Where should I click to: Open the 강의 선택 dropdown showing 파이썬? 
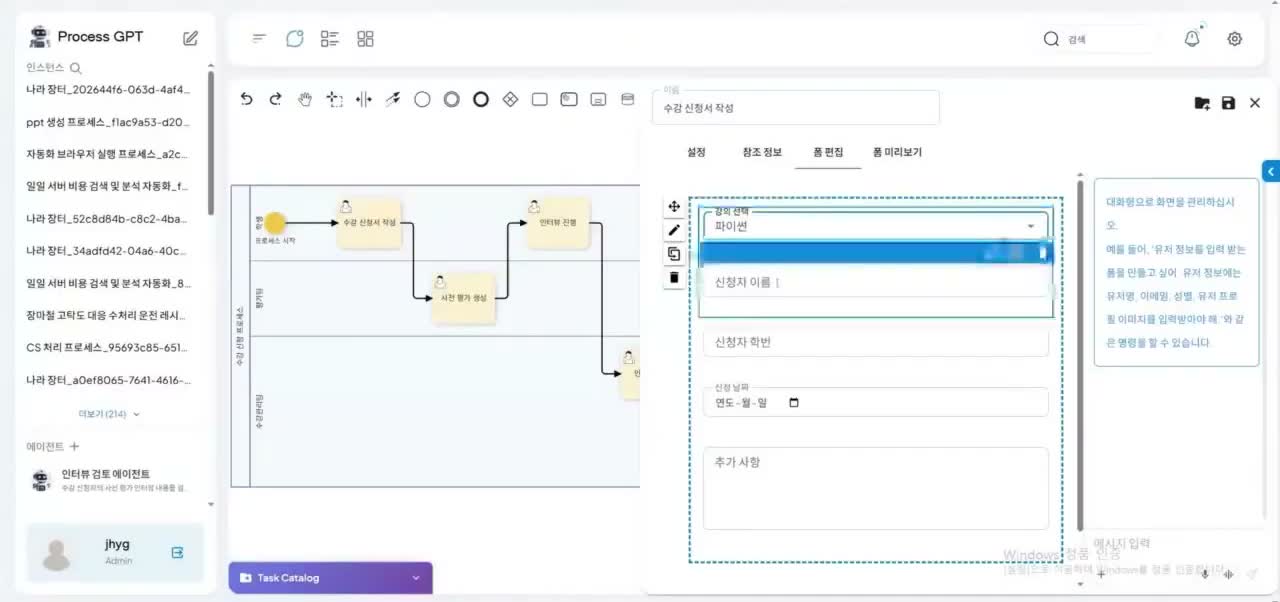coord(876,225)
